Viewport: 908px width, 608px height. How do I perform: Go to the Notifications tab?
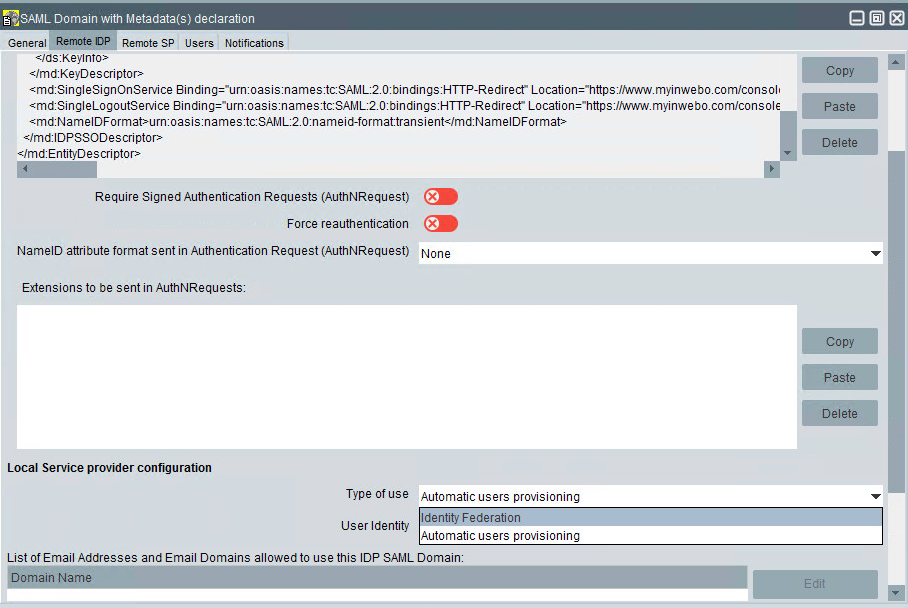(x=254, y=43)
